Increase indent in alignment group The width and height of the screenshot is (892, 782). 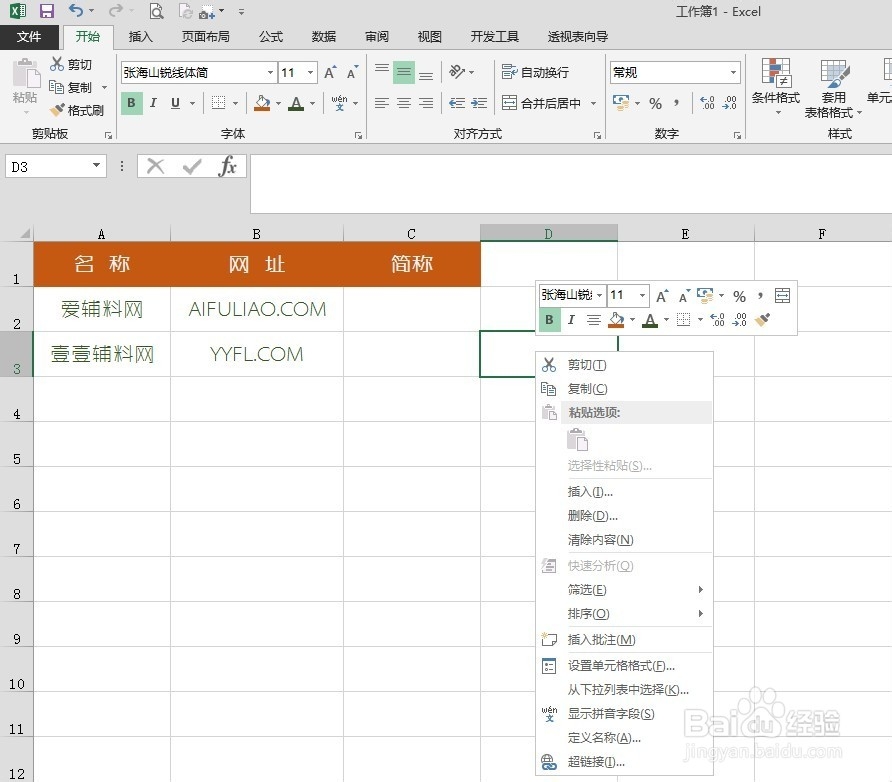point(479,103)
